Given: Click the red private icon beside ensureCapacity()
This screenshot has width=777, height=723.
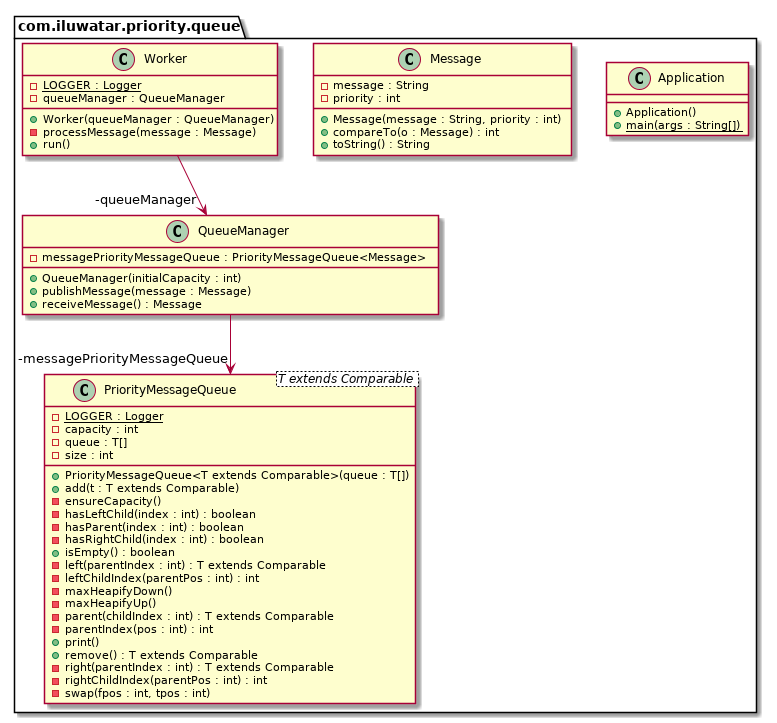Looking at the screenshot, I should click(56, 500).
